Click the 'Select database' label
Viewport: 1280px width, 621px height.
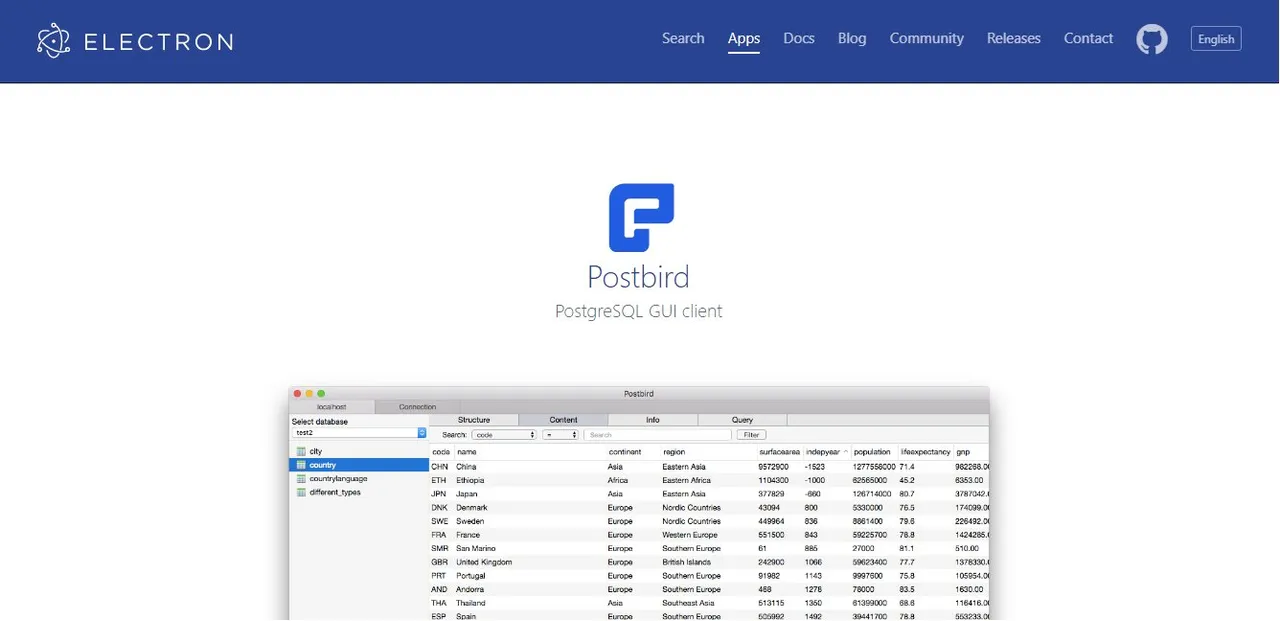pos(320,422)
